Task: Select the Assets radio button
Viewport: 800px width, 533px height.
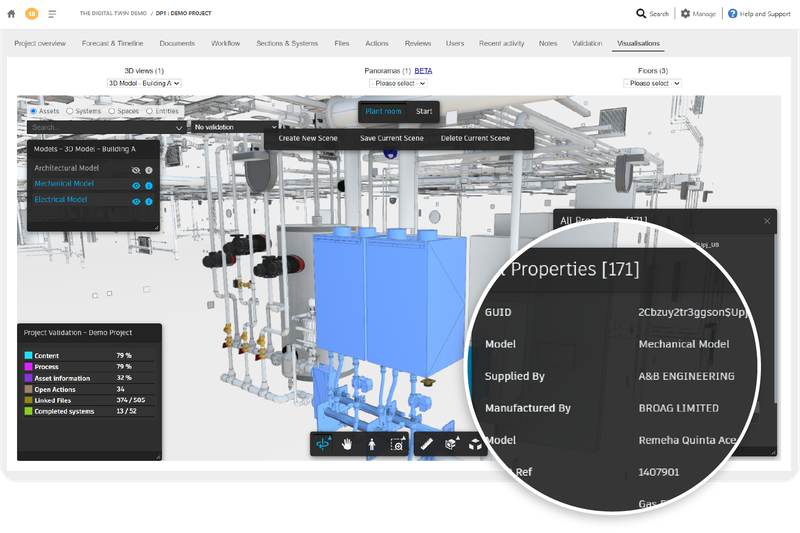Action: [x=33, y=111]
